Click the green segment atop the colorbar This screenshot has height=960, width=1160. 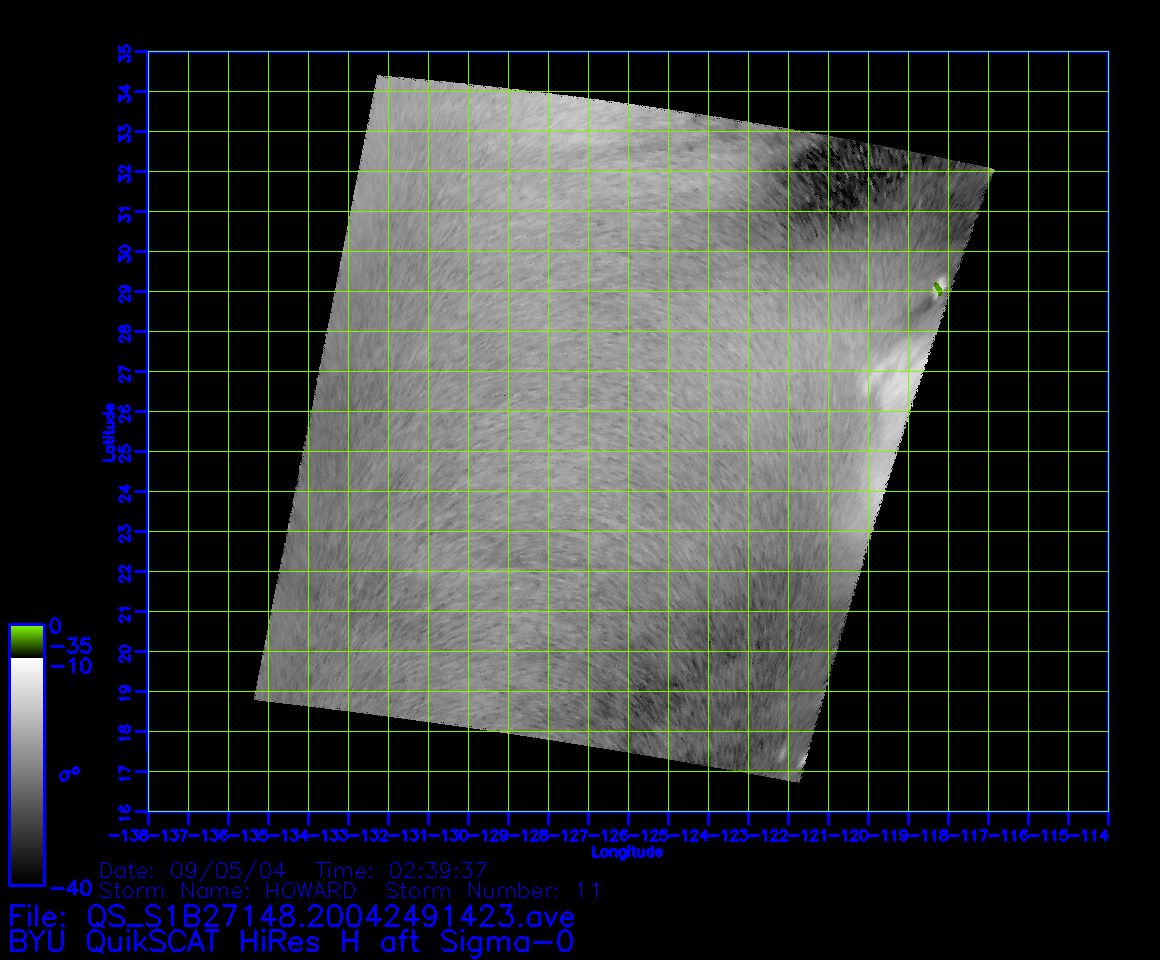pyautogui.click(x=26, y=641)
